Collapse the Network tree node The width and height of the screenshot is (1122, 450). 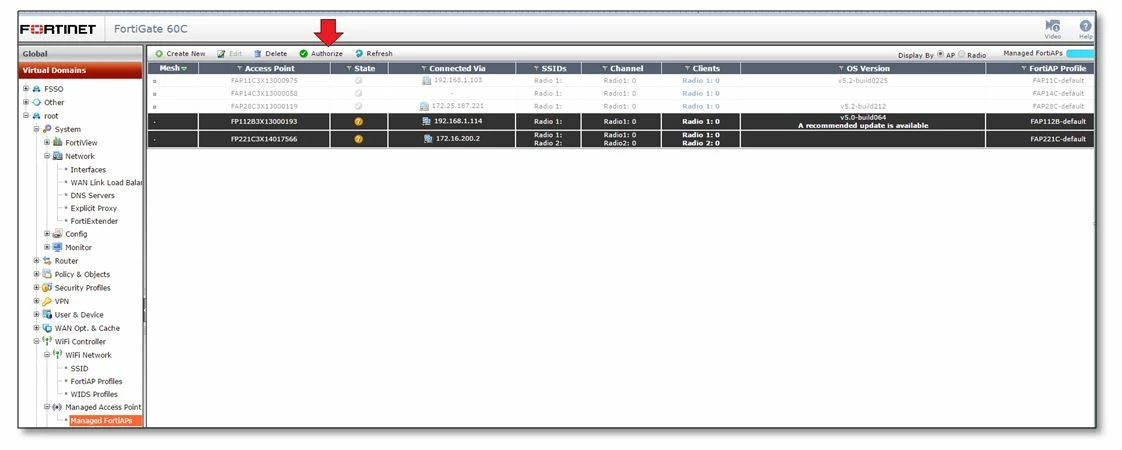(x=47, y=156)
